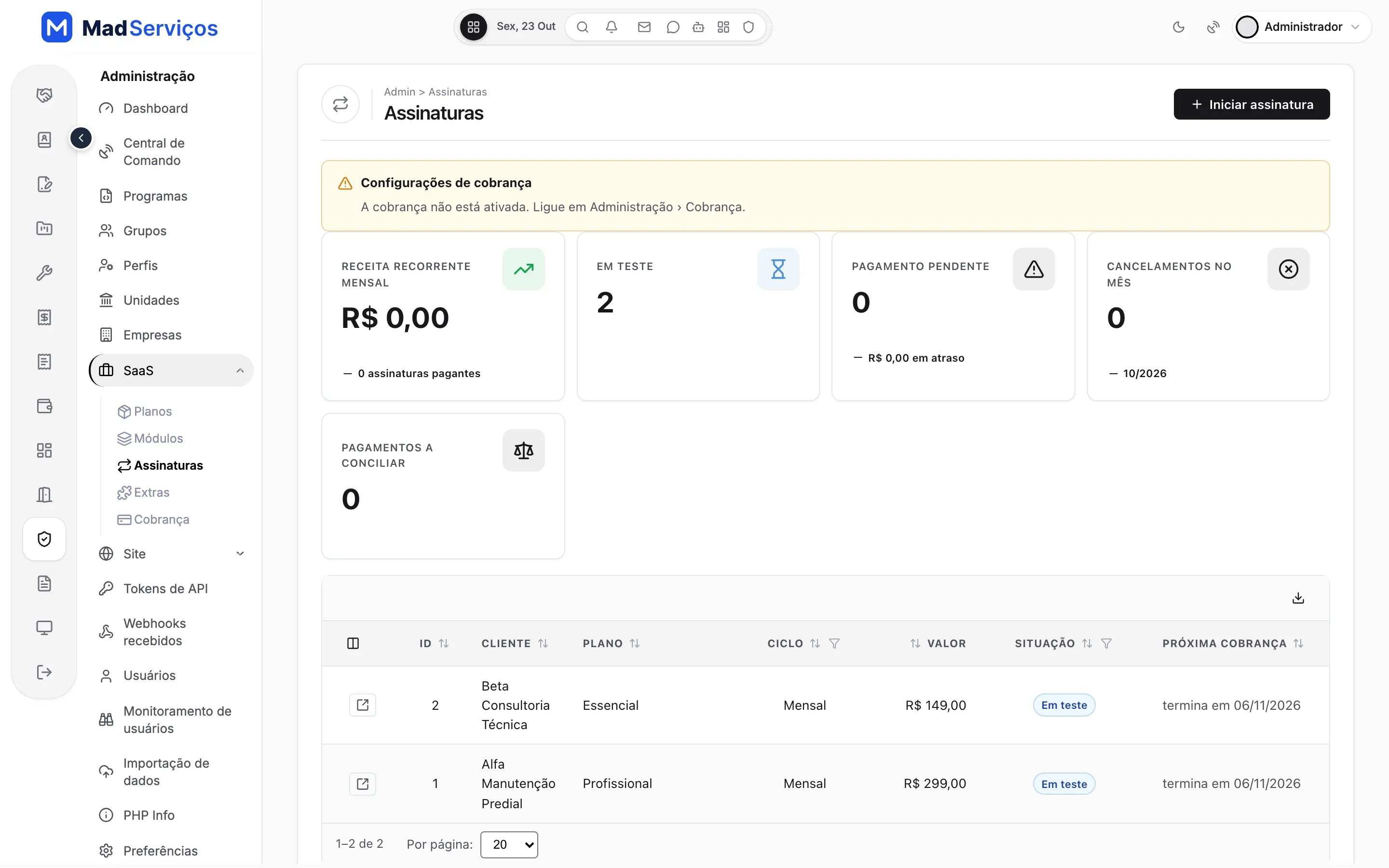Sort table by ID column
This screenshot has width=1389, height=868.
pos(444,644)
